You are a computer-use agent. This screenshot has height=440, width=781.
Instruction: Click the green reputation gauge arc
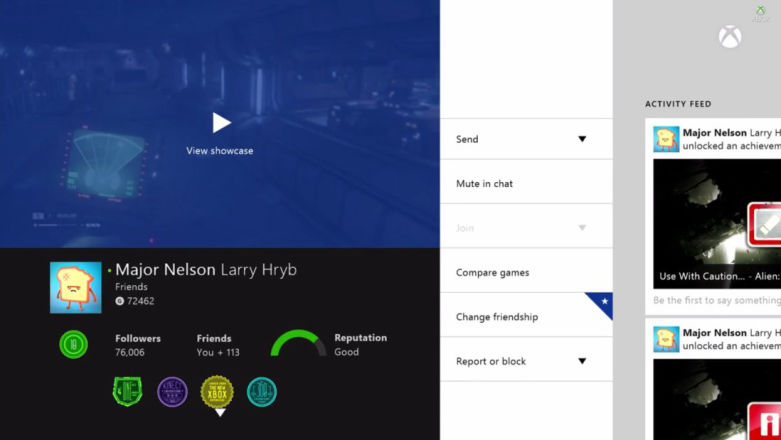coord(298,343)
